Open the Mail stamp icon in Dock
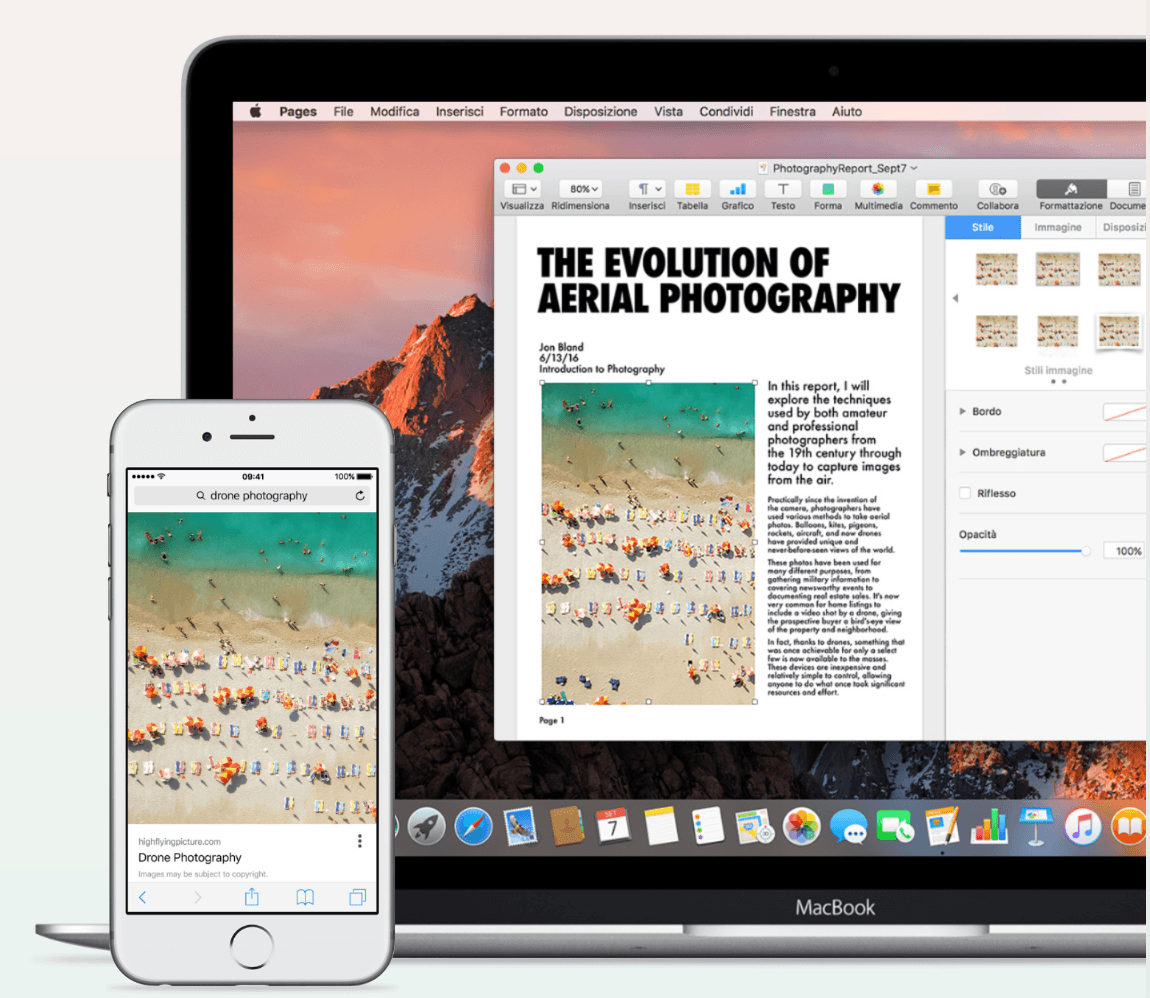 [520, 826]
